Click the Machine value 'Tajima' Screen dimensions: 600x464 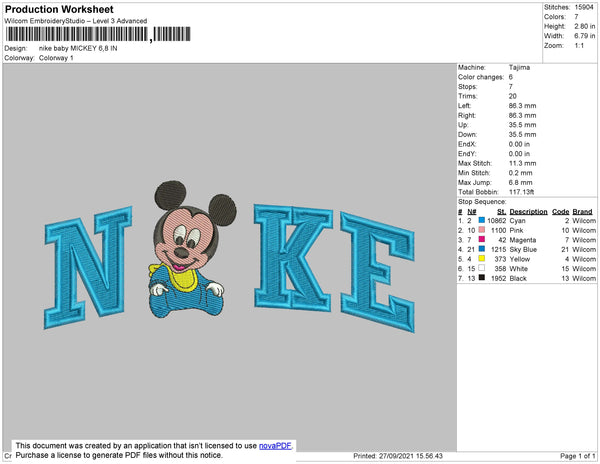tap(519, 67)
